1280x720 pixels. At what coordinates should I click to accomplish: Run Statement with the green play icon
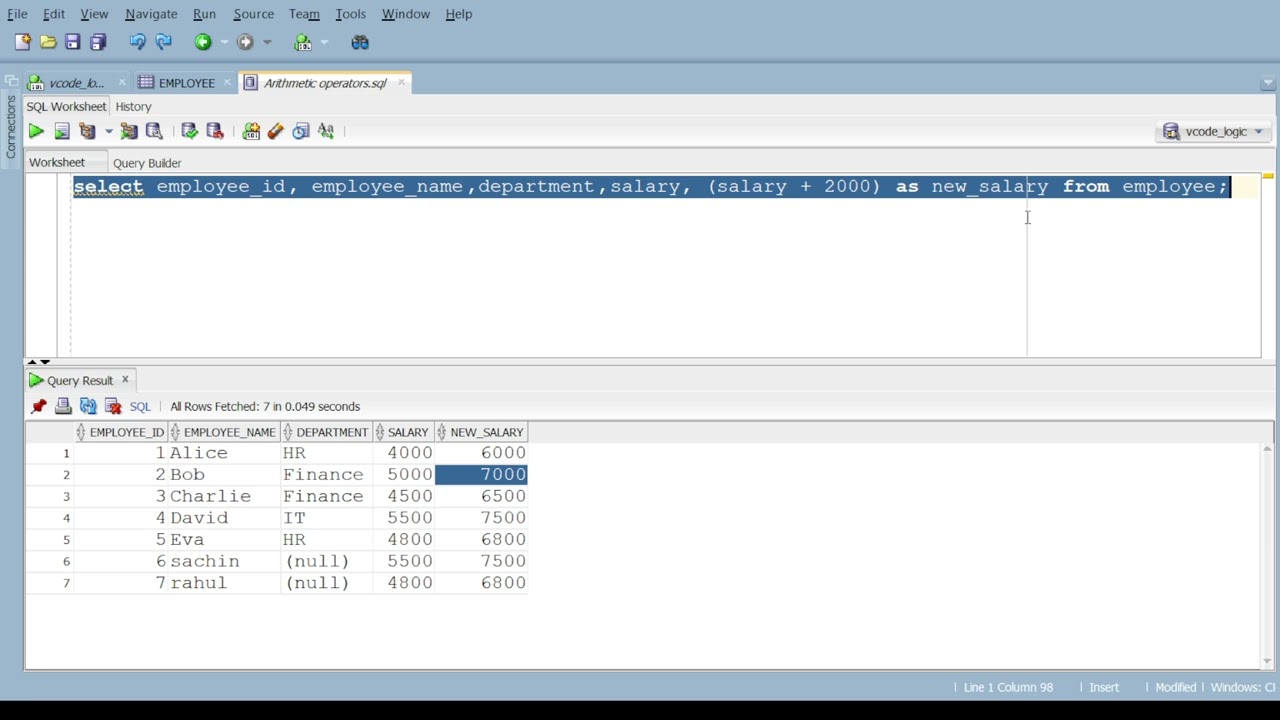[36, 131]
